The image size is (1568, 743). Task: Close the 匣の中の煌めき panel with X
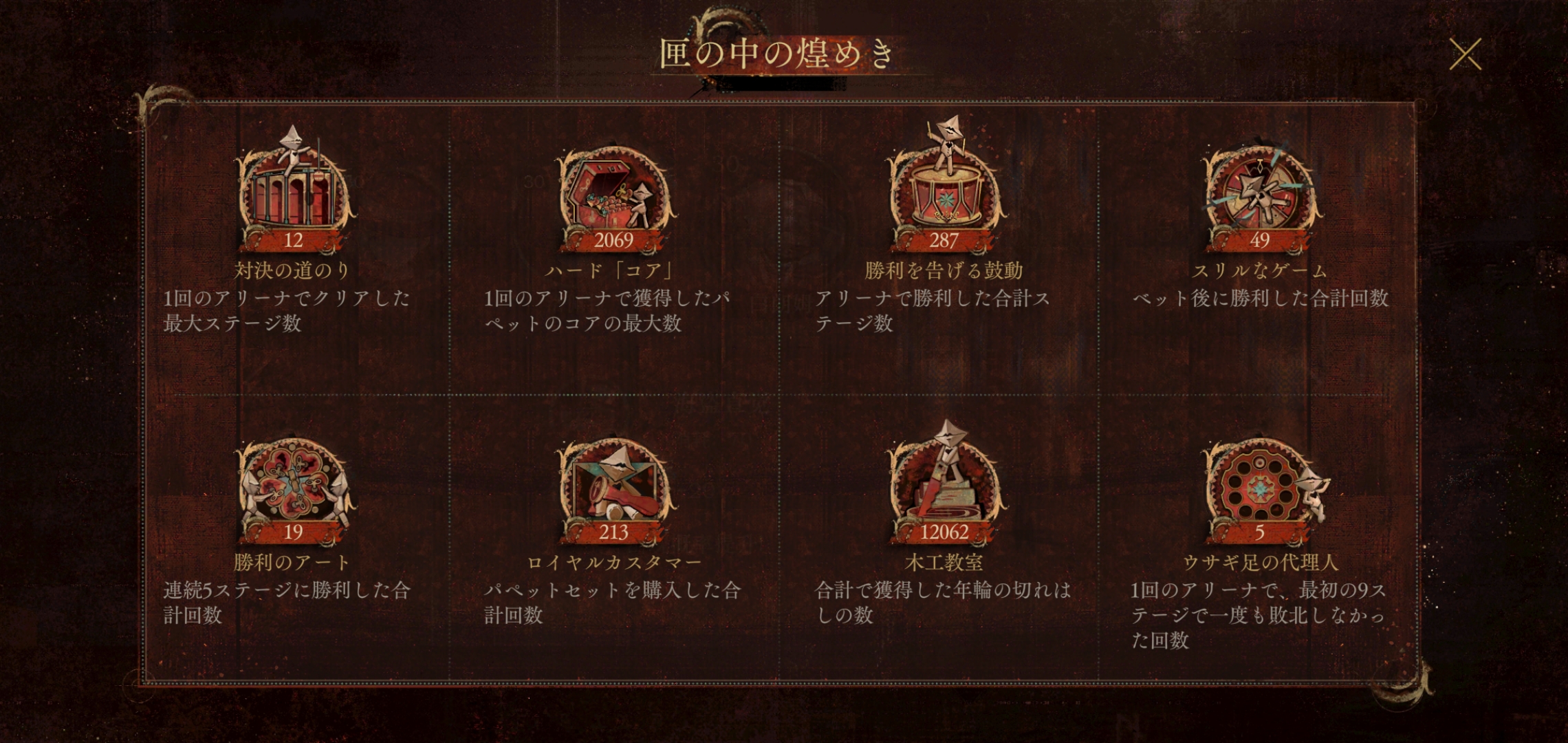pyautogui.click(x=1465, y=54)
